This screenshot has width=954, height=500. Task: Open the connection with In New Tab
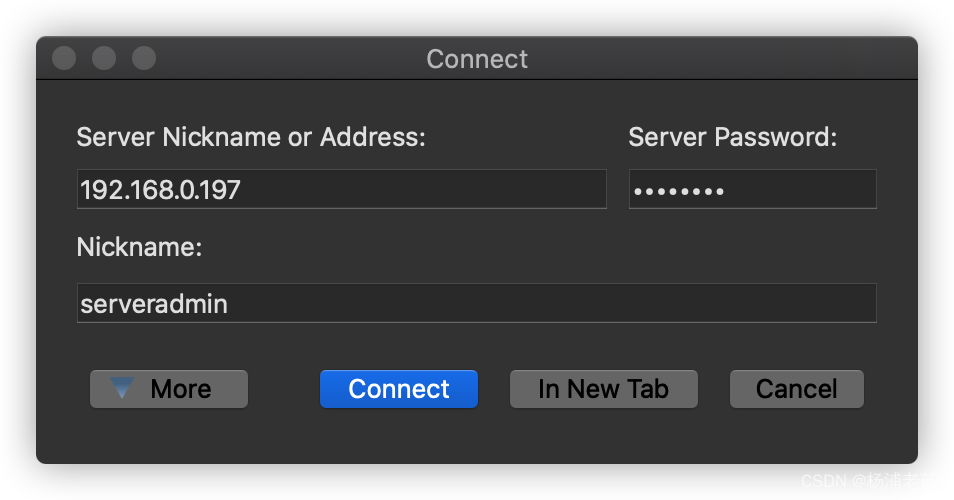click(603, 389)
